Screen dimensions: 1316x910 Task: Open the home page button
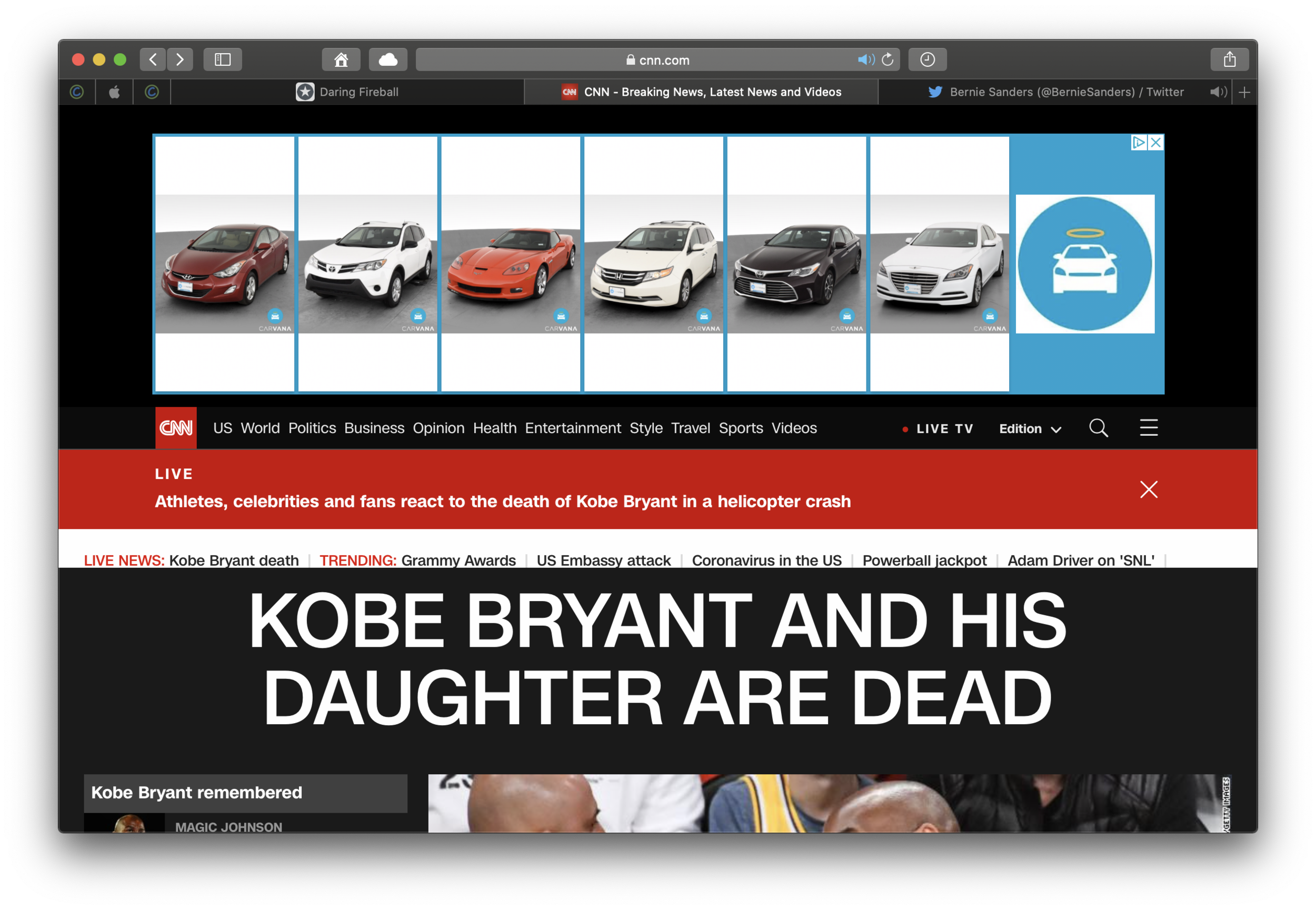(x=341, y=59)
